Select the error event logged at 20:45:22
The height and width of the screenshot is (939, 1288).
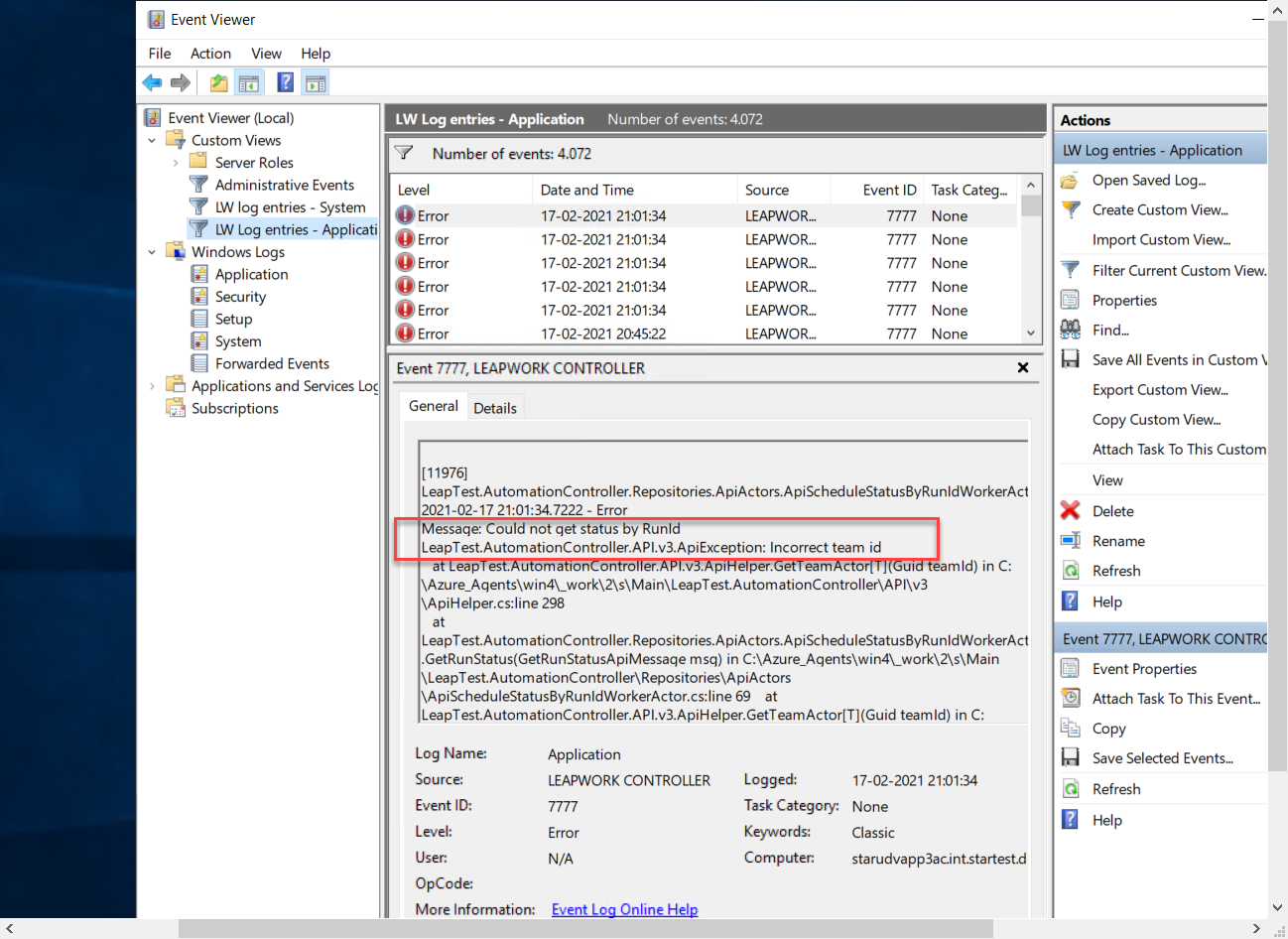[x=706, y=334]
